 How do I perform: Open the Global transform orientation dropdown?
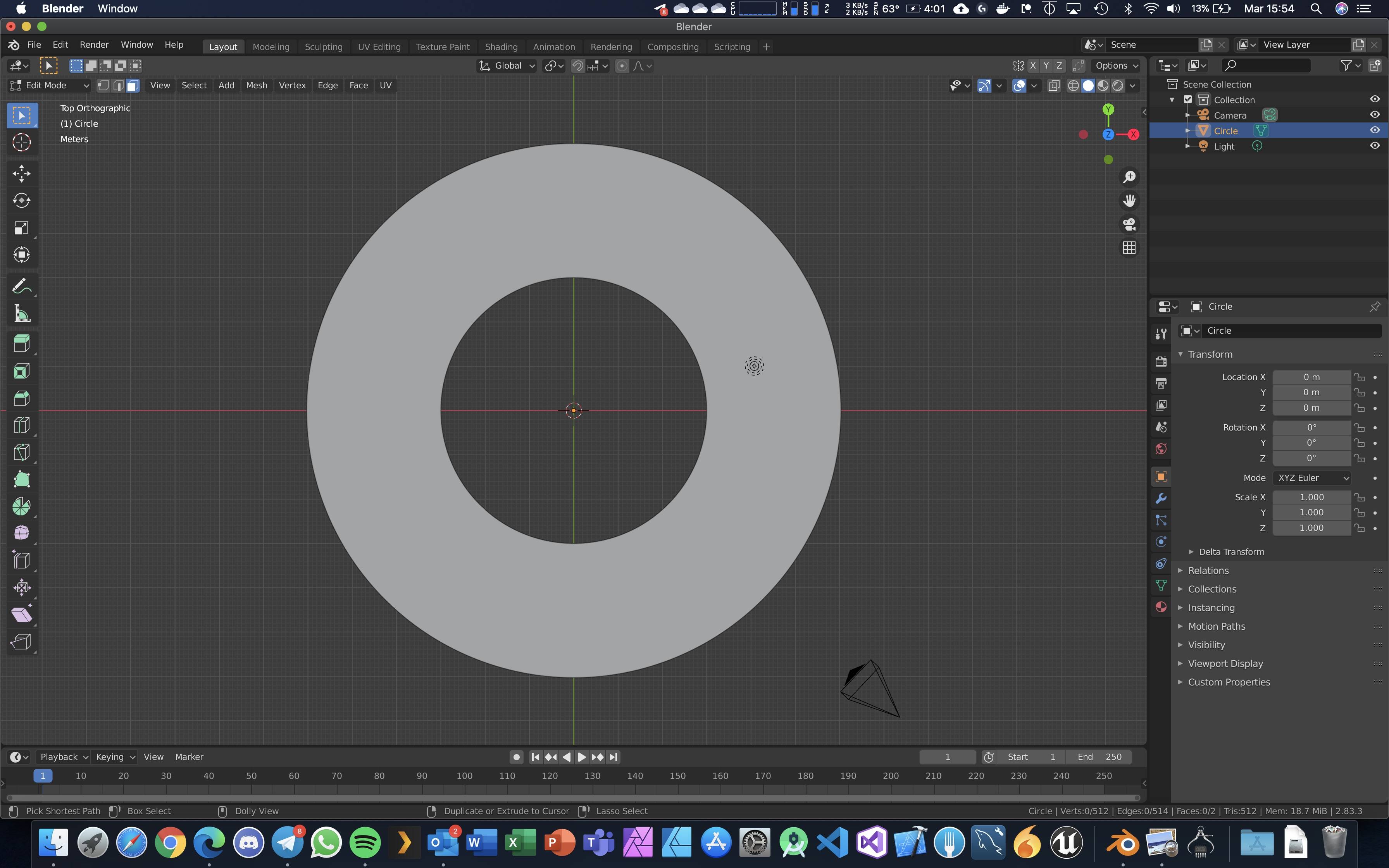(x=506, y=65)
